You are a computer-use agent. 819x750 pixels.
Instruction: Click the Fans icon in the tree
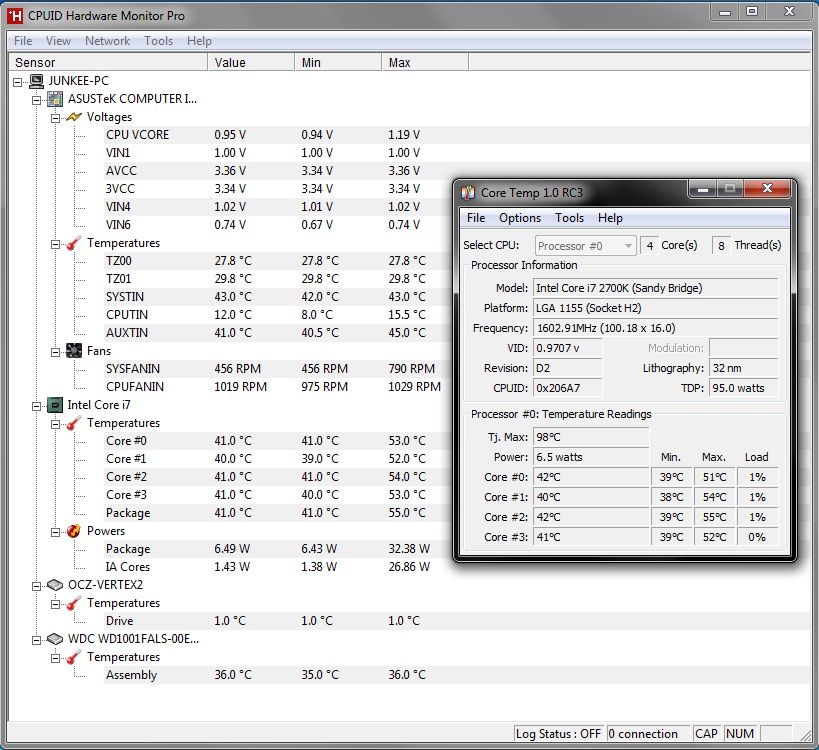74,351
